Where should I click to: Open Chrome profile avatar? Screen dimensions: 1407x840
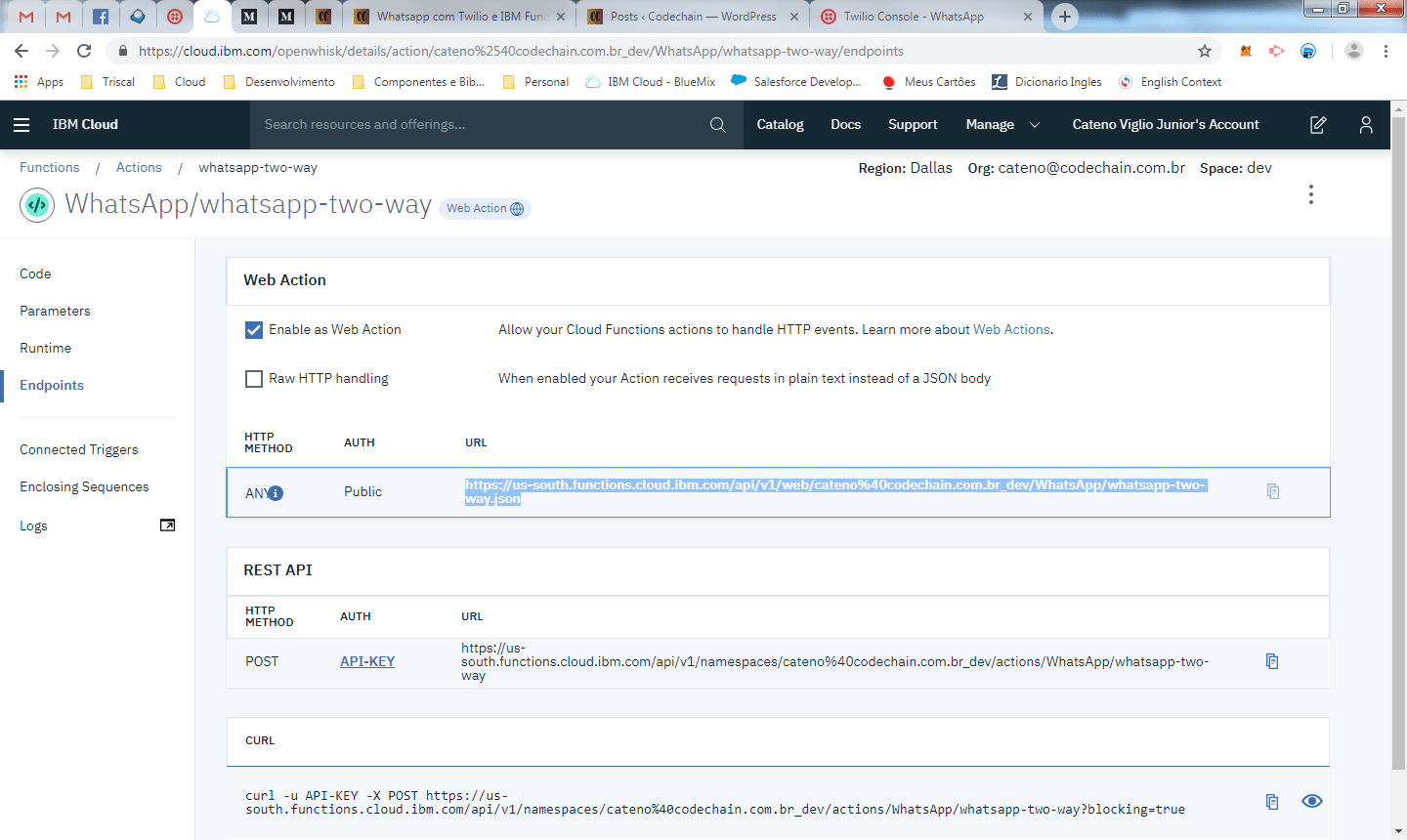1353,51
